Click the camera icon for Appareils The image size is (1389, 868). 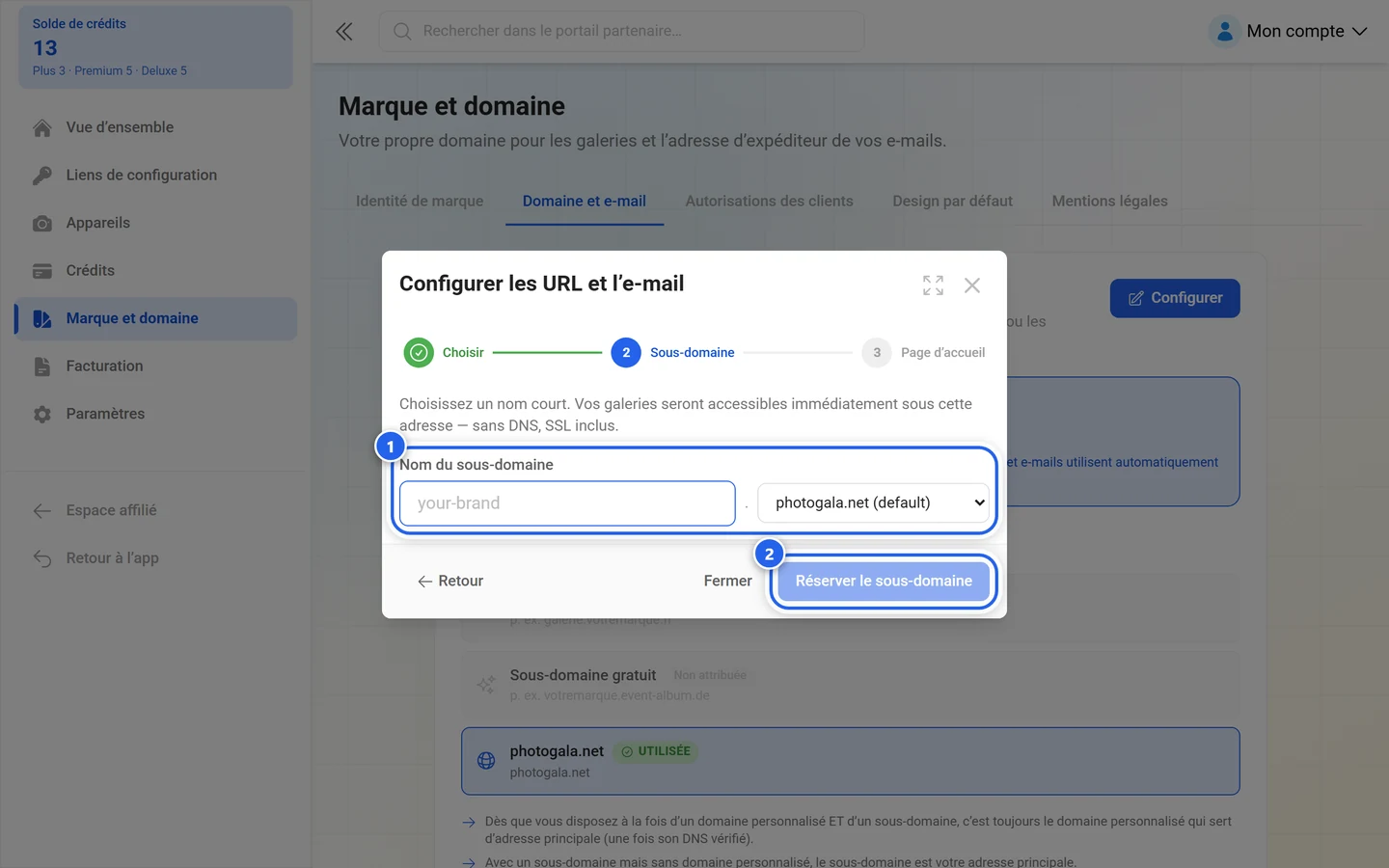coord(42,224)
